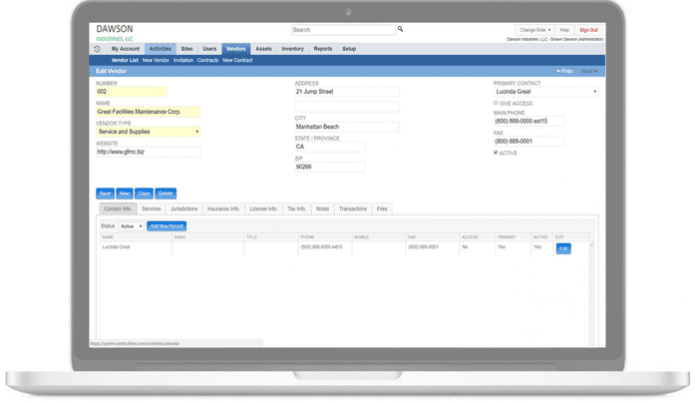
Task: Open the New Contract submenu link
Action: (237, 60)
